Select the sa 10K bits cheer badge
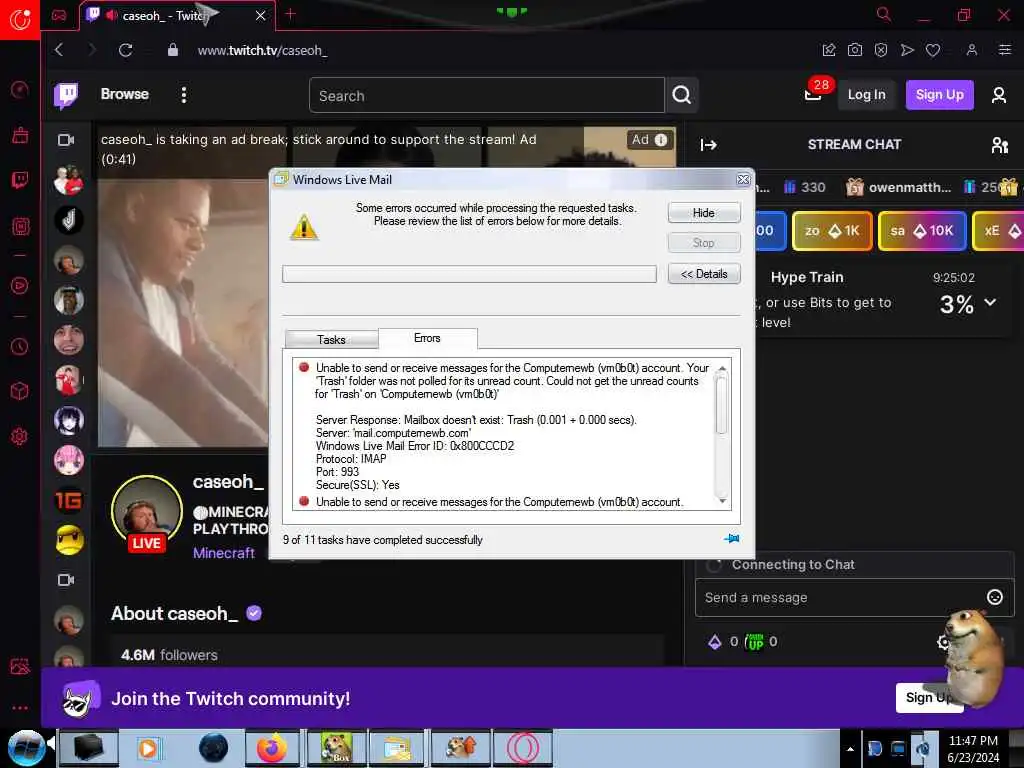The image size is (1024, 768). (x=922, y=231)
